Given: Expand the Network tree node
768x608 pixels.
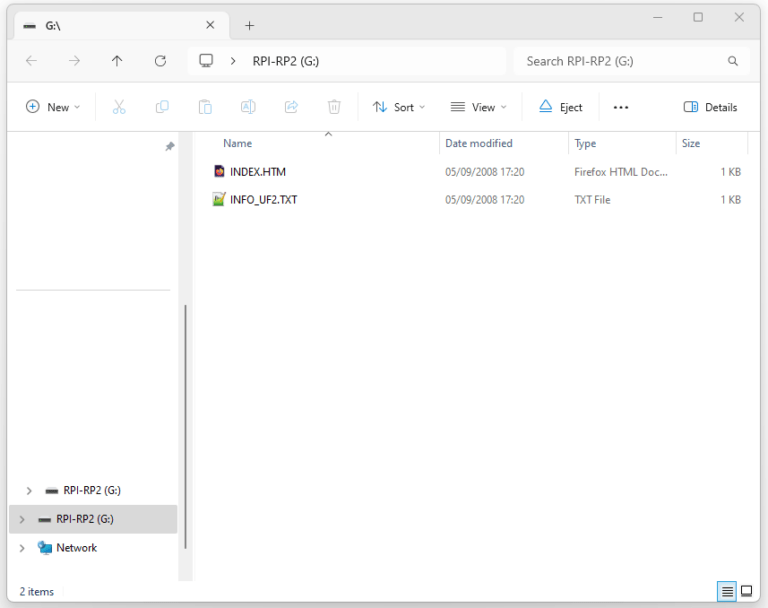Looking at the screenshot, I should tap(22, 548).
